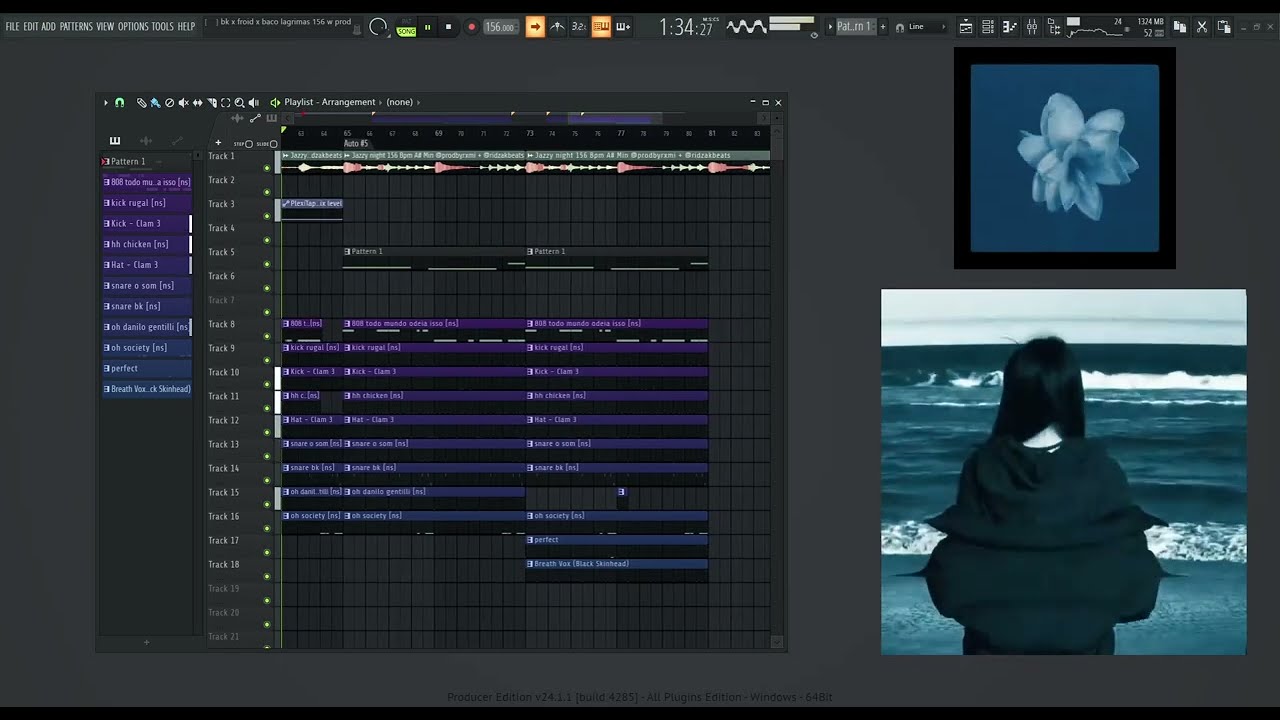This screenshot has height=720, width=1280.
Task: Select the Delete tool in playlist toolbar
Action: tap(169, 102)
